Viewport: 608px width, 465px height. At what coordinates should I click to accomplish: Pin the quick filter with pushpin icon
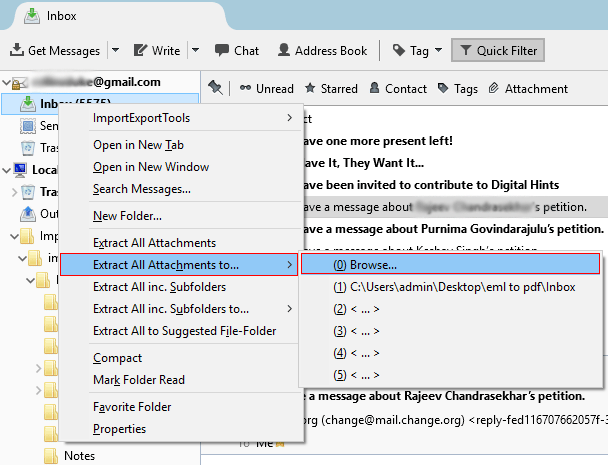[x=215, y=88]
